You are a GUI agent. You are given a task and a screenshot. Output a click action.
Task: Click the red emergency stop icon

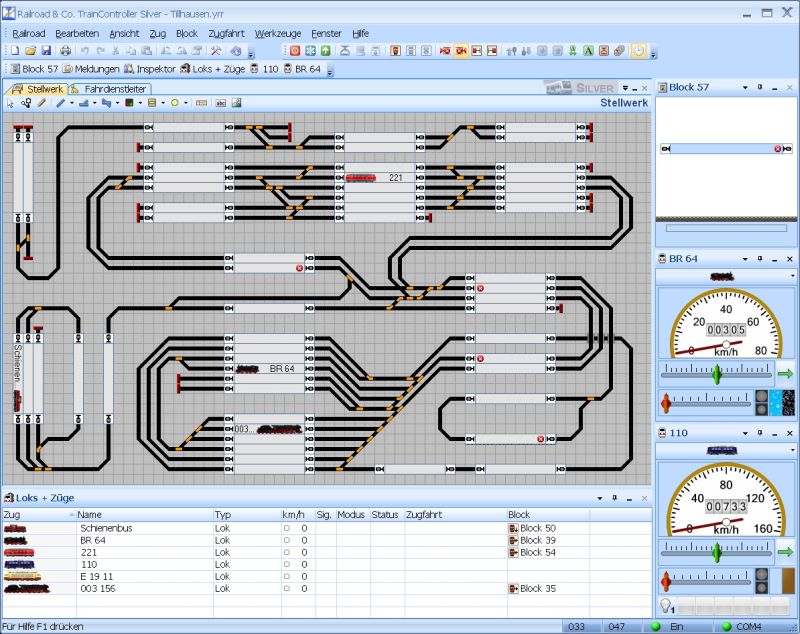click(295, 50)
